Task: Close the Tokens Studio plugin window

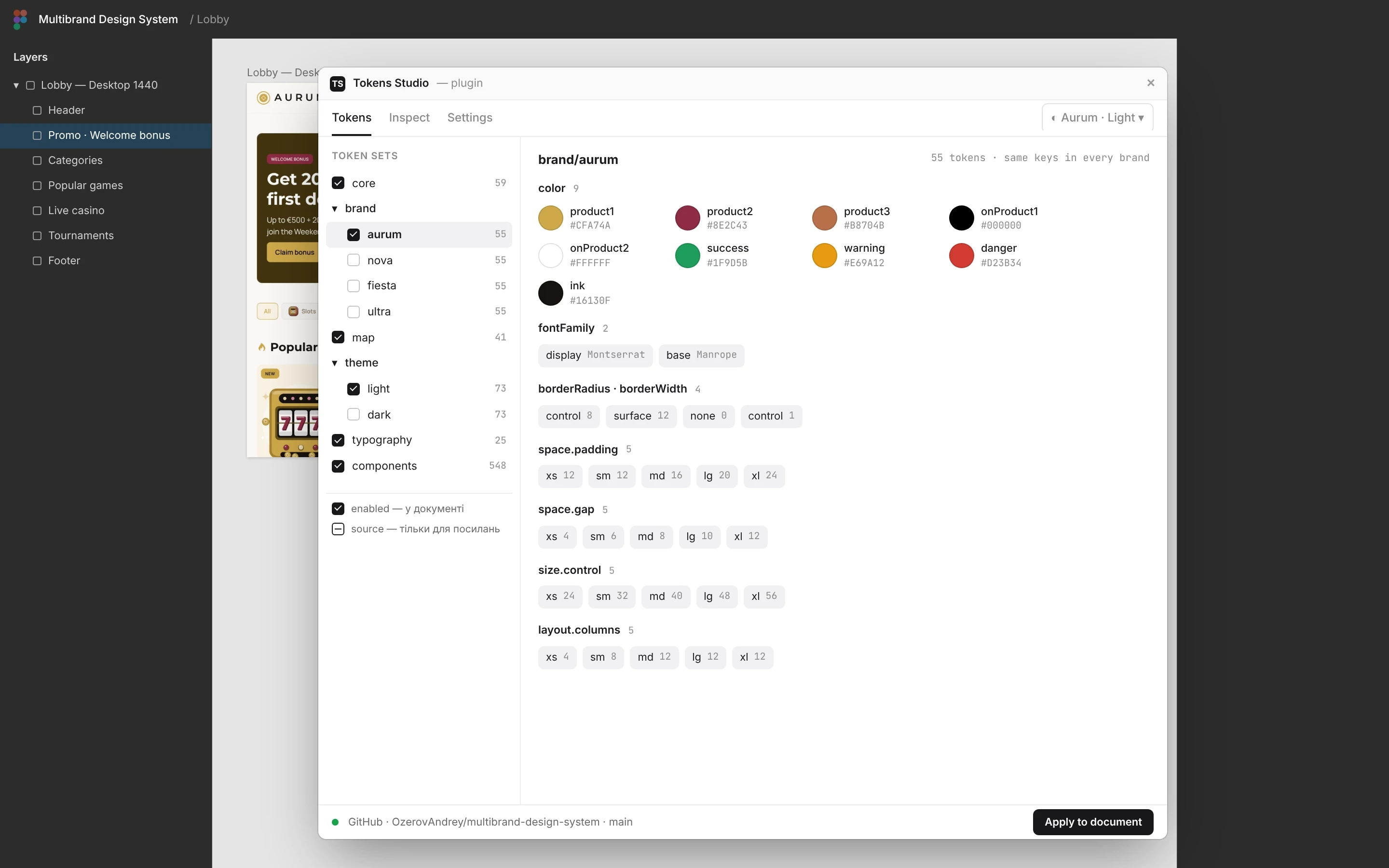Action: pos(1150,83)
